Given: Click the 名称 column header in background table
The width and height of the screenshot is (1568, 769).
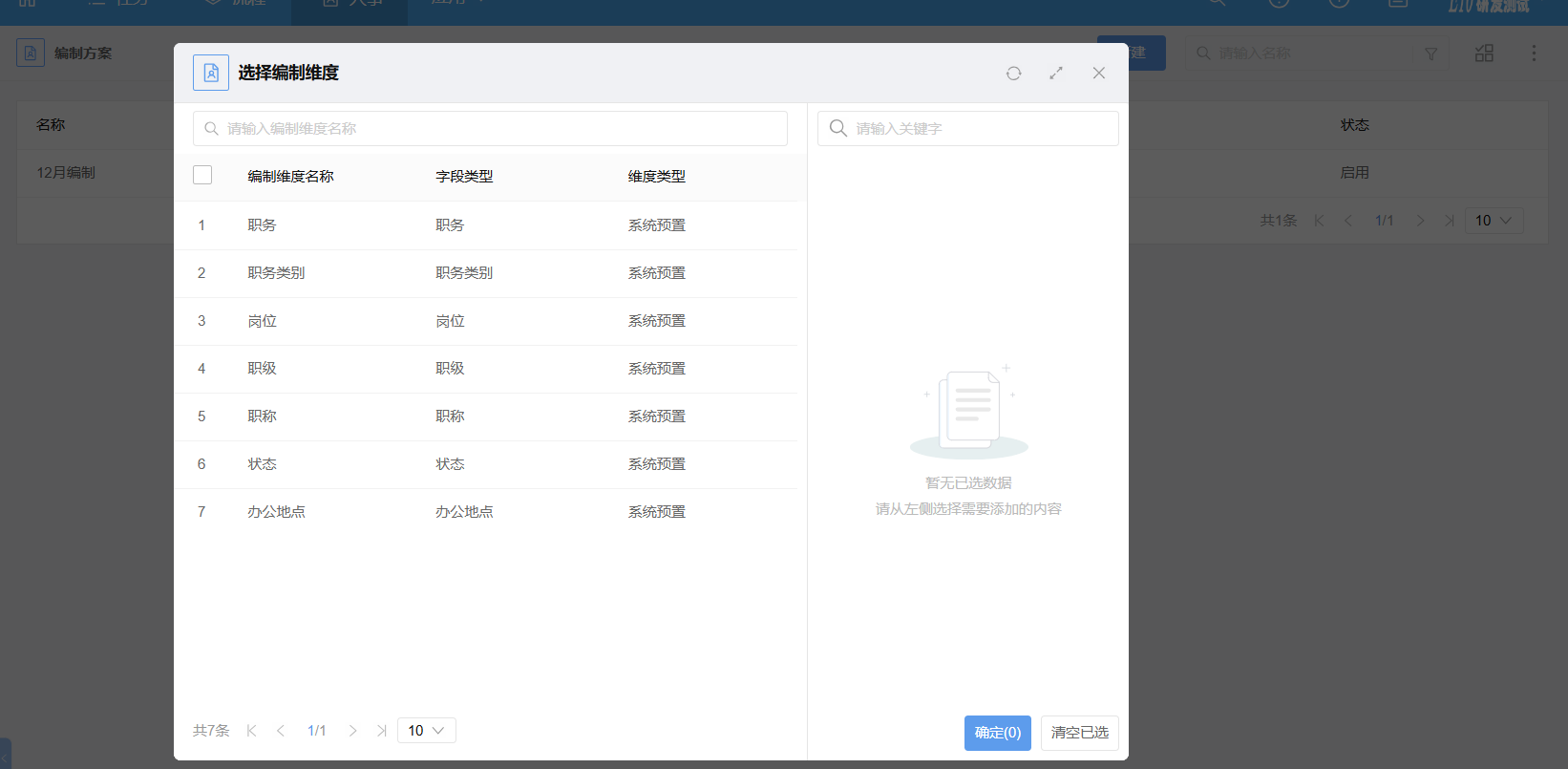Looking at the screenshot, I should [51, 125].
